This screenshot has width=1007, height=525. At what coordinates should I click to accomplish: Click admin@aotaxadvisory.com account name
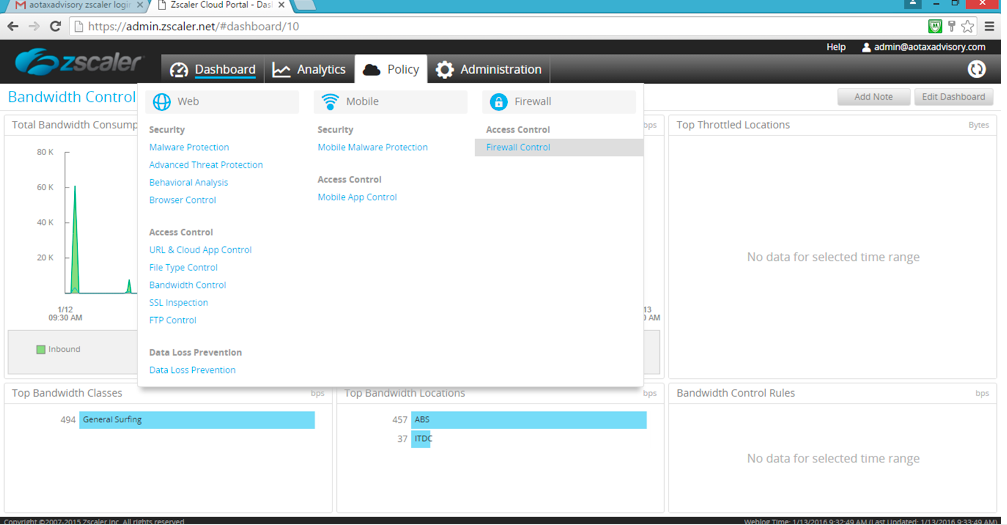coord(929,47)
